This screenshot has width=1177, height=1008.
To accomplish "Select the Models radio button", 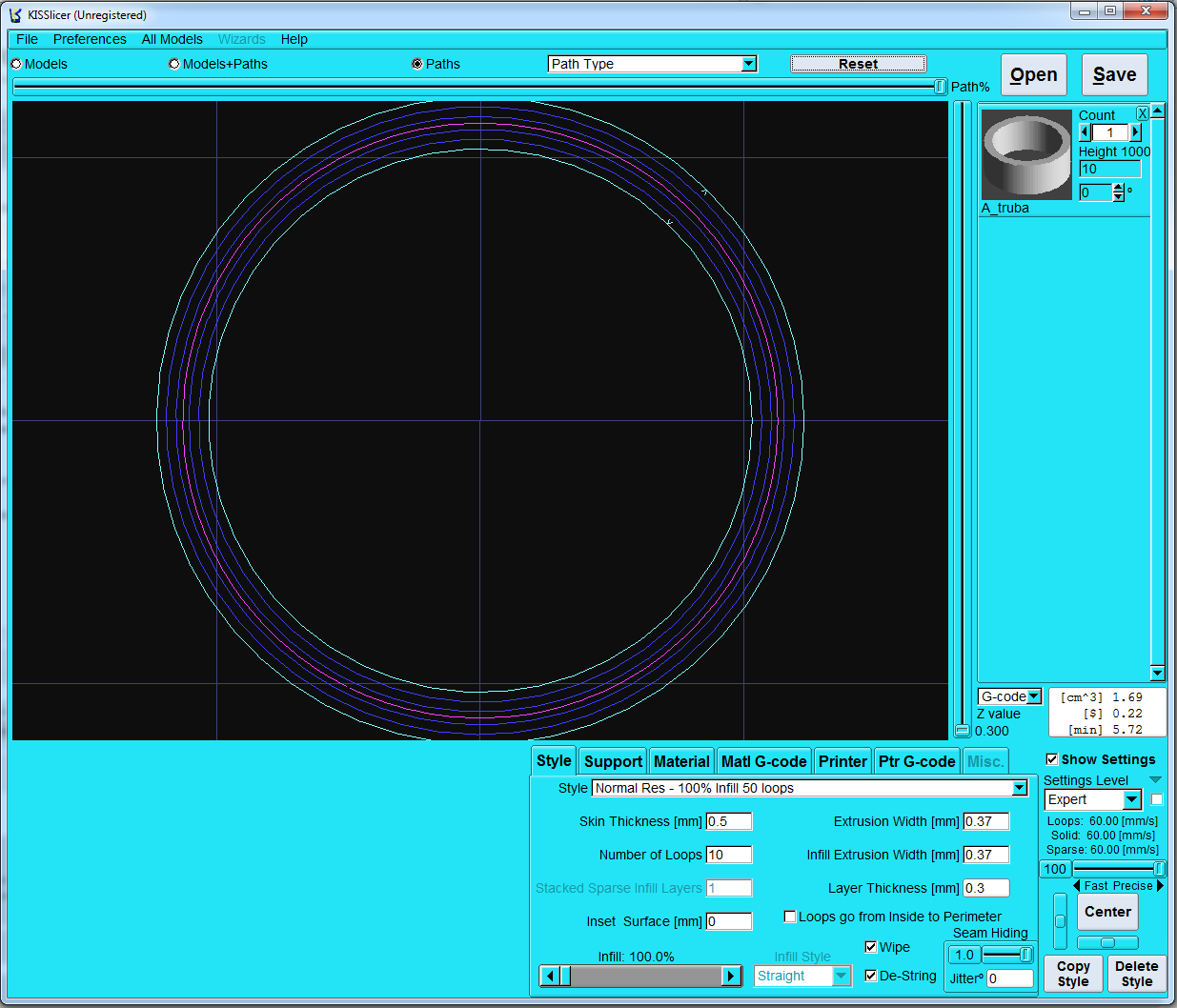I will (16, 64).
